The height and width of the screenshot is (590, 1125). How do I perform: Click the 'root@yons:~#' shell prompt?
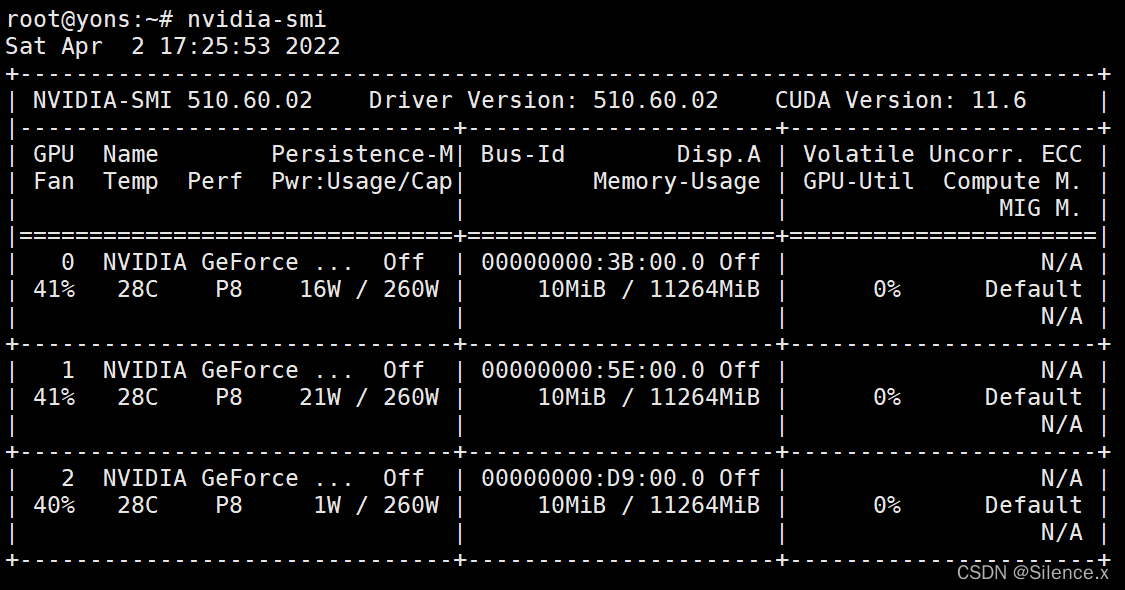(90, 19)
